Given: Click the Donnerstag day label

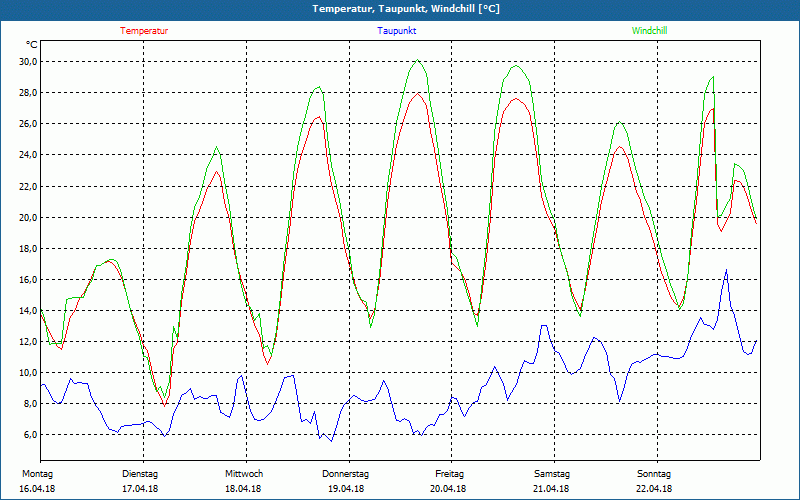Looking at the screenshot, I should (345, 474).
